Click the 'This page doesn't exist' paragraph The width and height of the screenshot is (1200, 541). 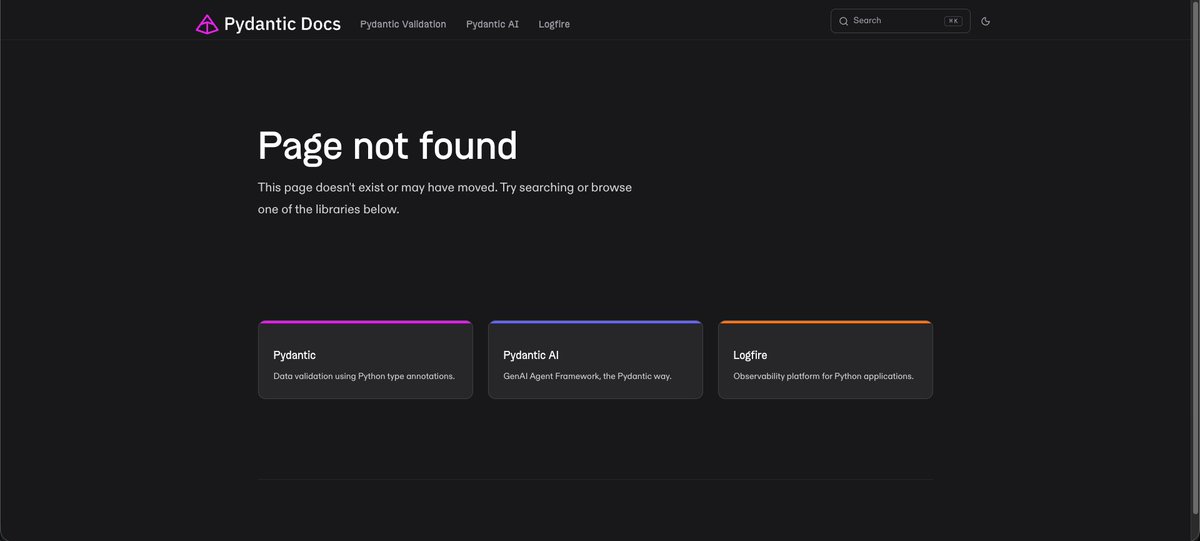click(x=445, y=198)
